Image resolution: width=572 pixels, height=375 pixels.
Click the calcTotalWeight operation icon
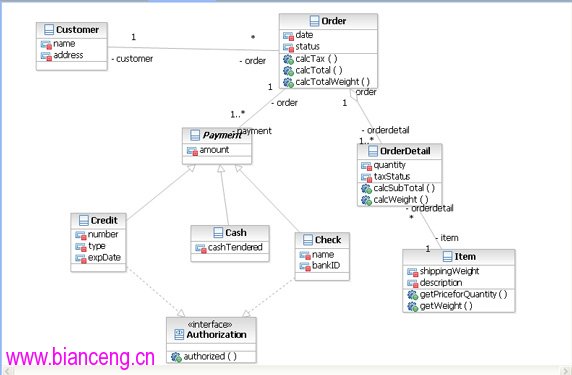(x=288, y=82)
